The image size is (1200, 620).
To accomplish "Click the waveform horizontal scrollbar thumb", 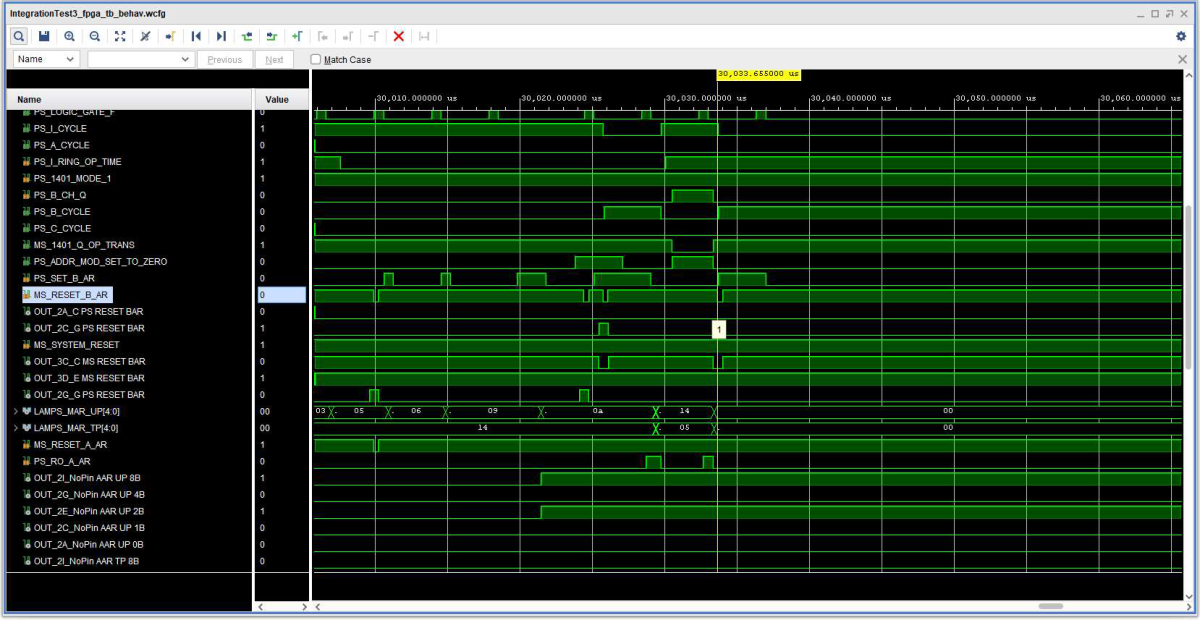I will 1050,606.
